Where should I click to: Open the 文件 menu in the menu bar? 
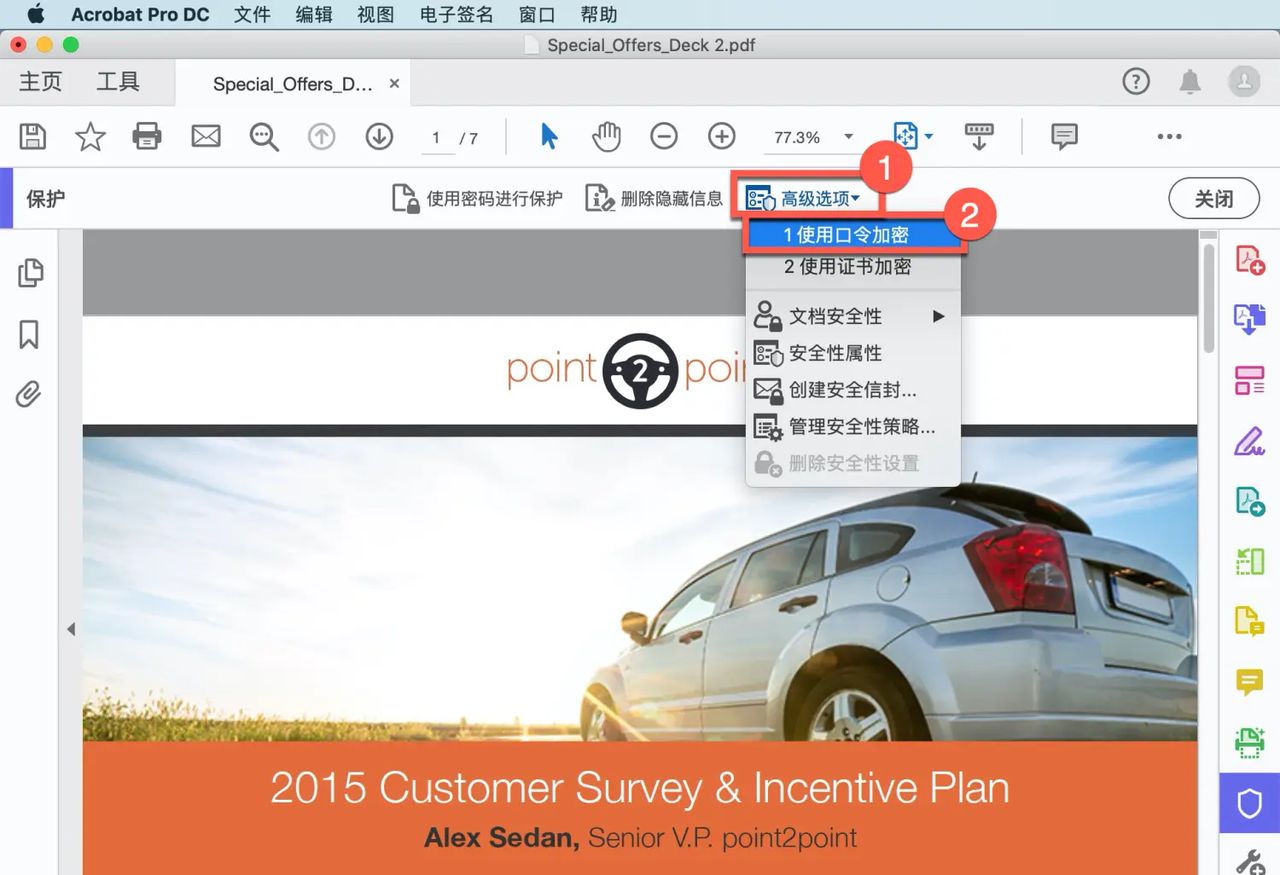tap(252, 15)
